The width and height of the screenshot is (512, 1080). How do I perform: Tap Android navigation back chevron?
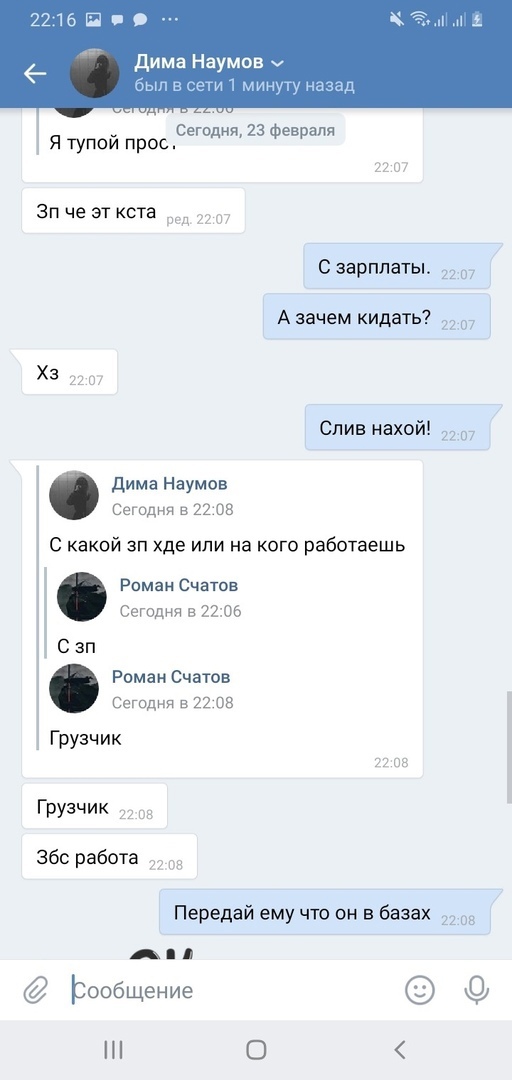[400, 1050]
